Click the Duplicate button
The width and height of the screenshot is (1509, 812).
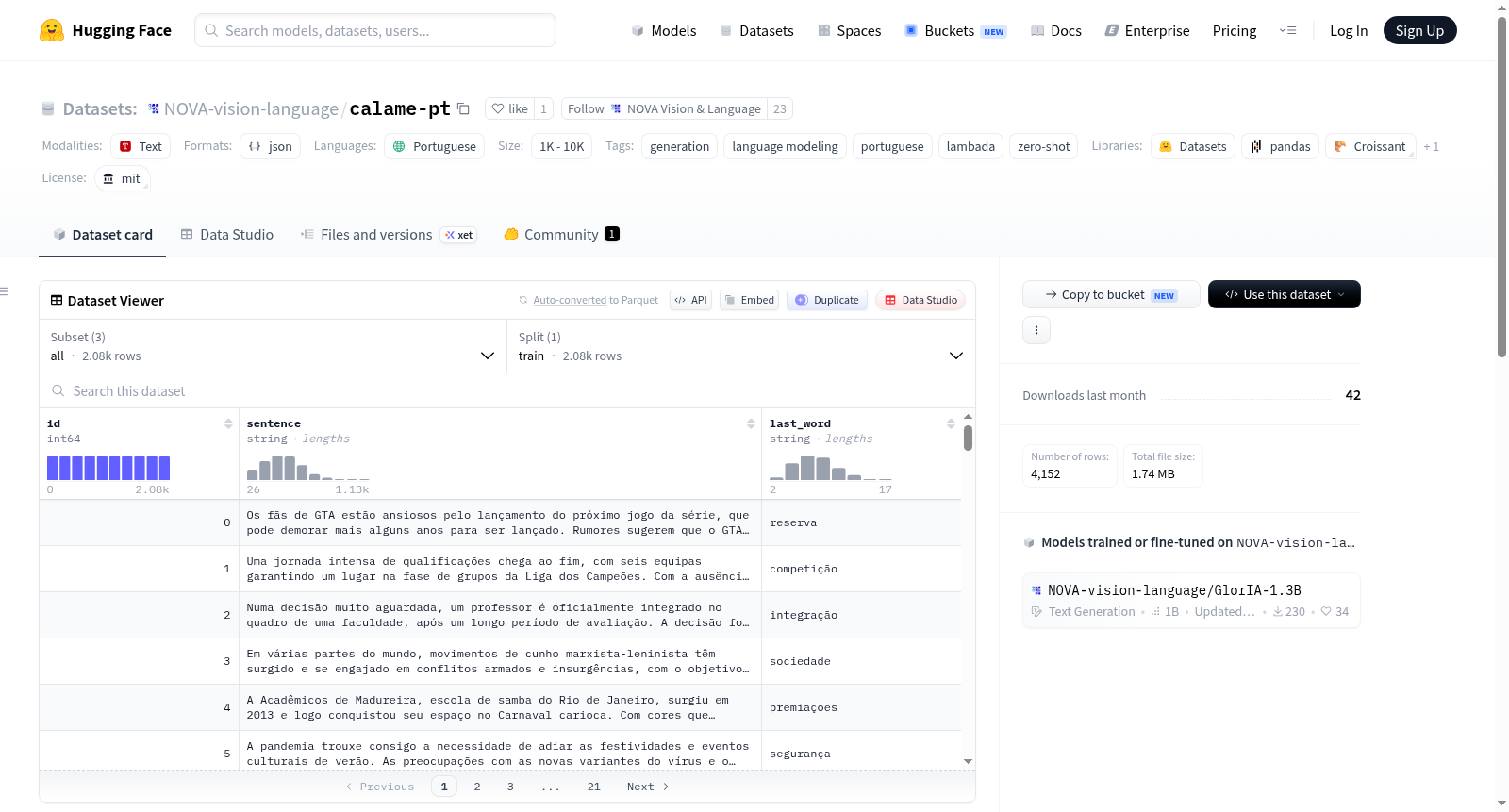[827, 300]
